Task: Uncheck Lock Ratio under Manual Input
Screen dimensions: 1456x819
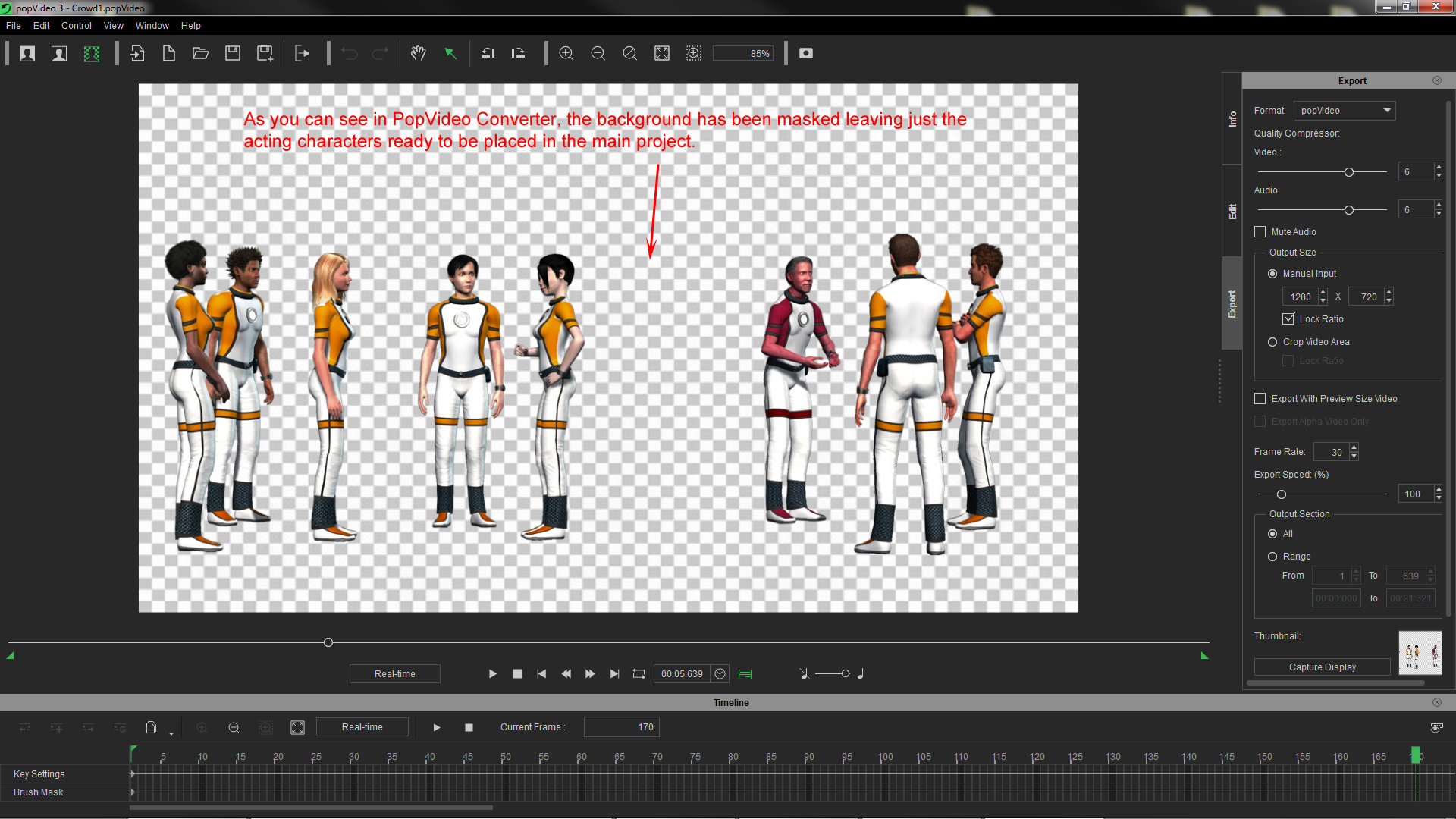Action: pyautogui.click(x=1288, y=318)
